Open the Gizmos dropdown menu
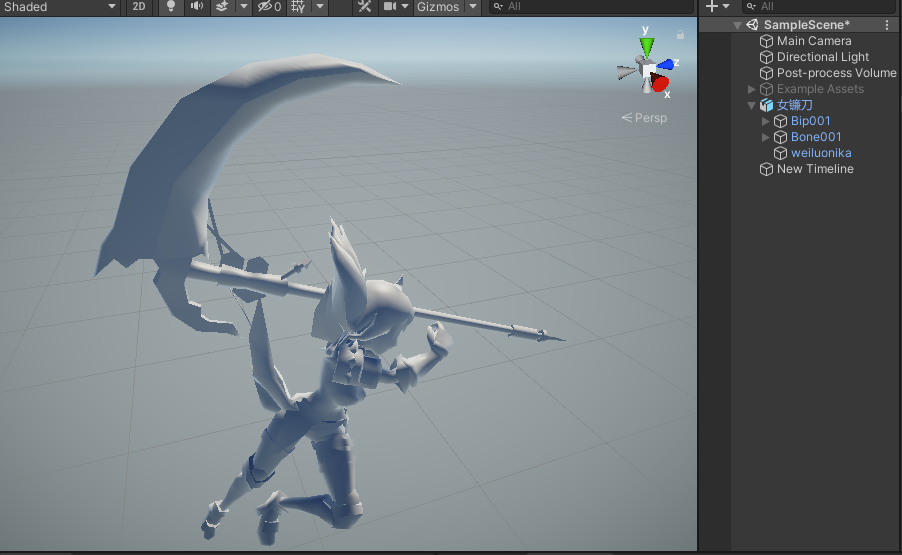This screenshot has height=555, width=902. coord(437,7)
